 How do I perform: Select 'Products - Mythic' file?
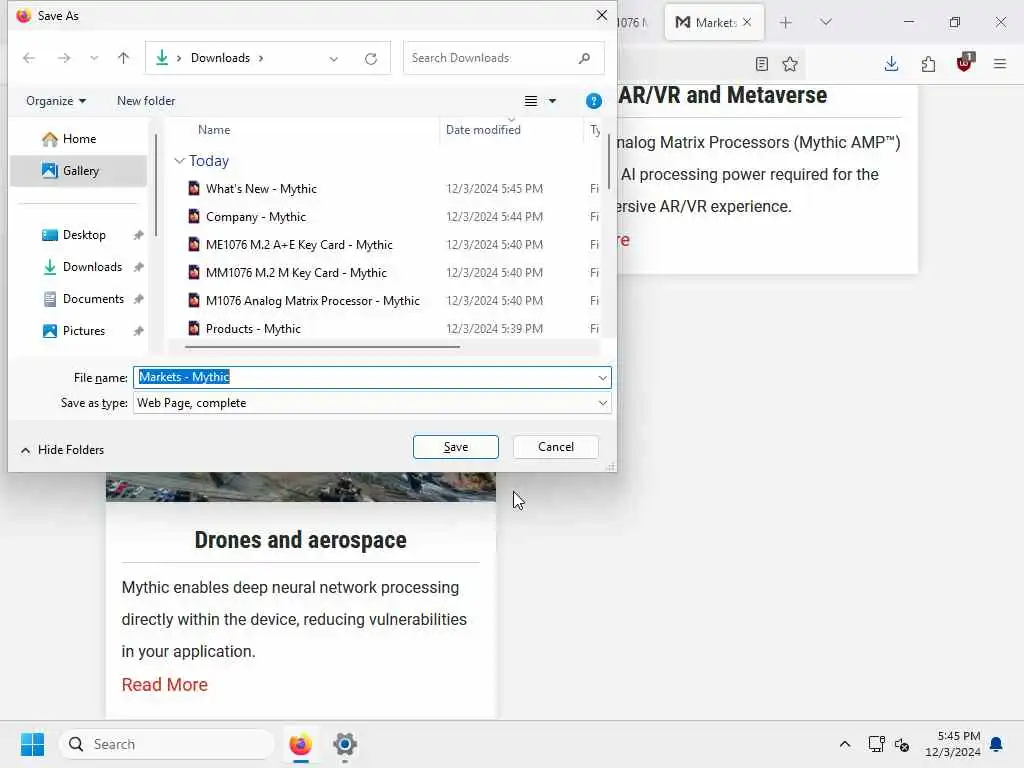(x=253, y=328)
